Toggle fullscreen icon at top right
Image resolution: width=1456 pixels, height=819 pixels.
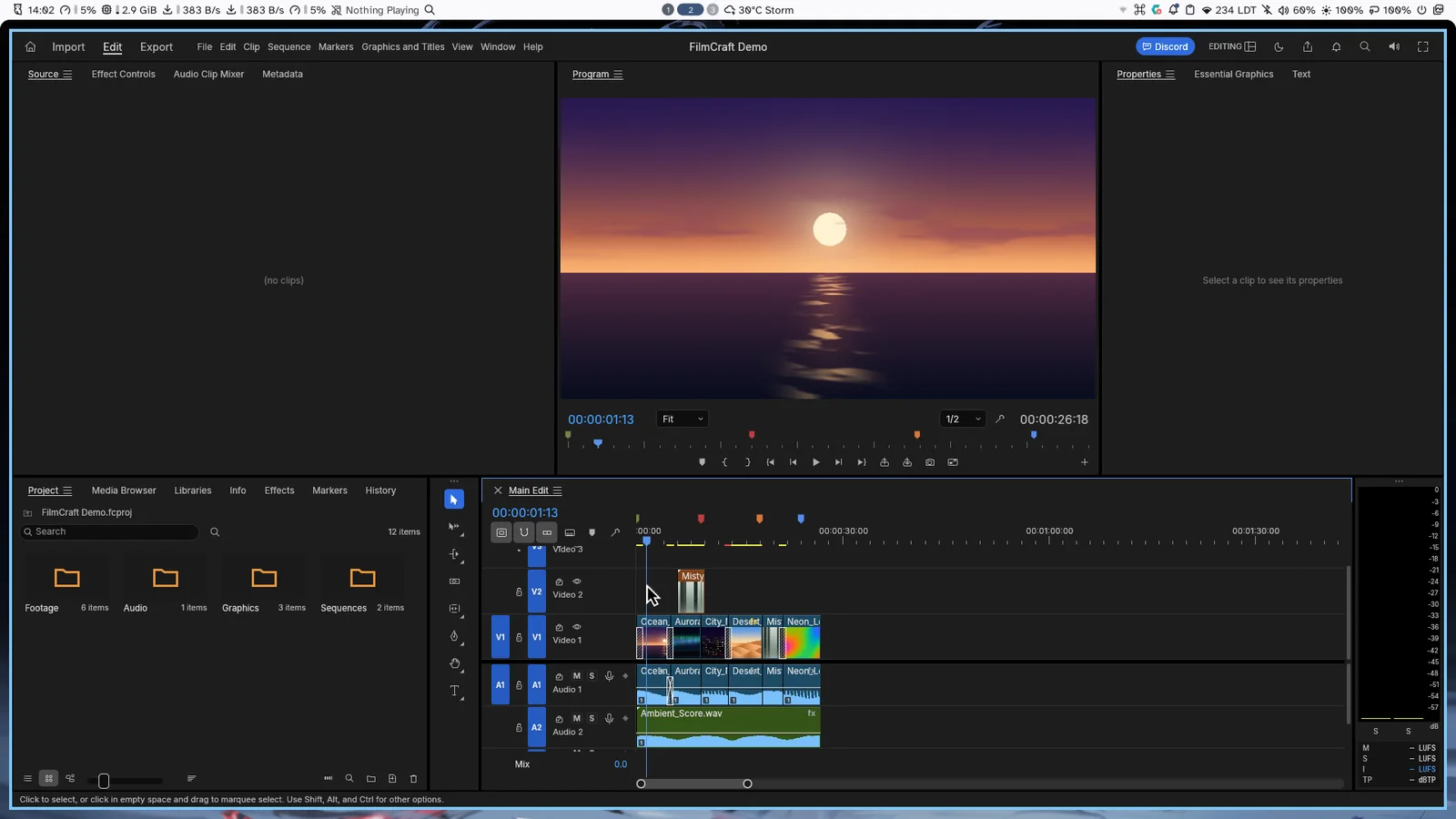point(1422,46)
